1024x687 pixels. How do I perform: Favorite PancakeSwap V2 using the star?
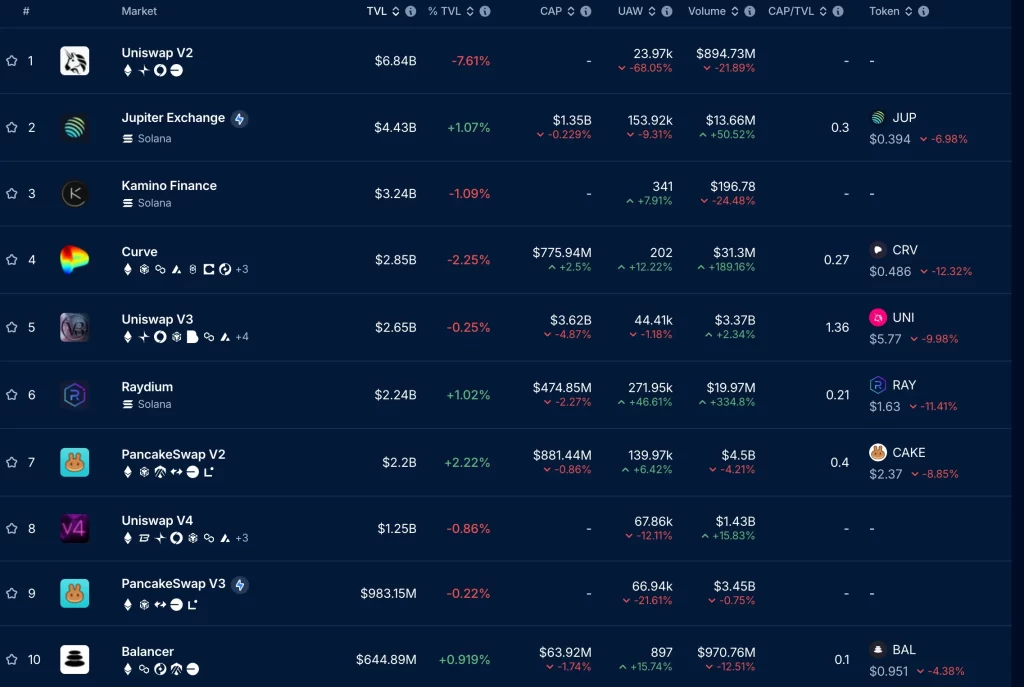[x=12, y=462]
